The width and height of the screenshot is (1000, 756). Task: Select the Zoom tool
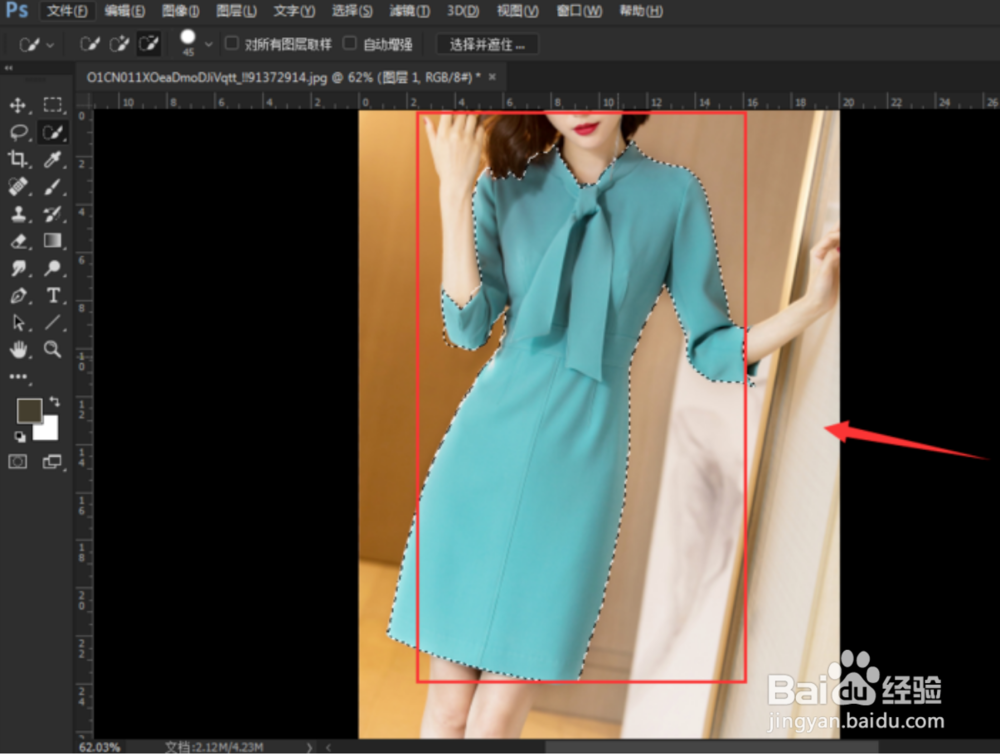(x=52, y=350)
